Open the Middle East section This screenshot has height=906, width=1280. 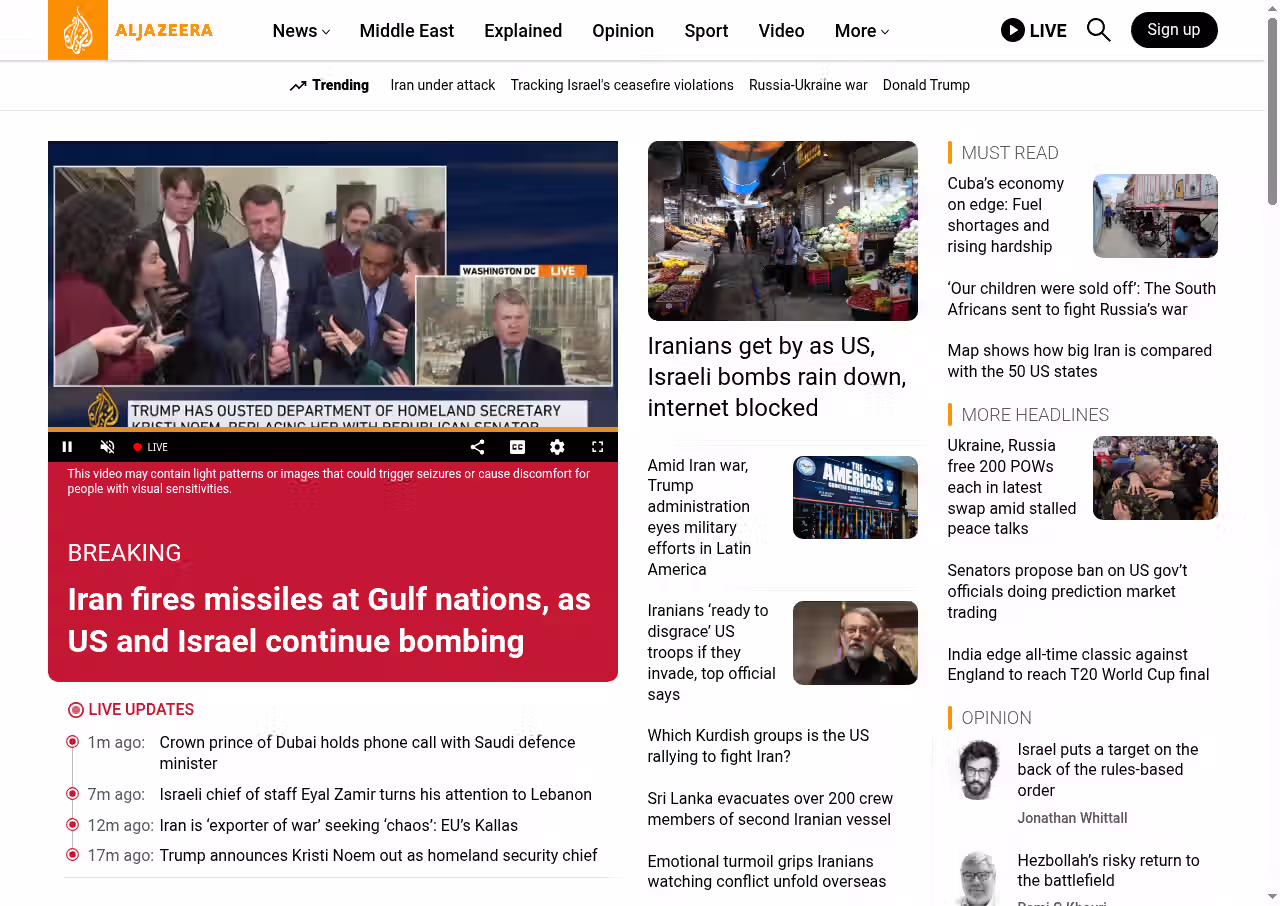(406, 31)
